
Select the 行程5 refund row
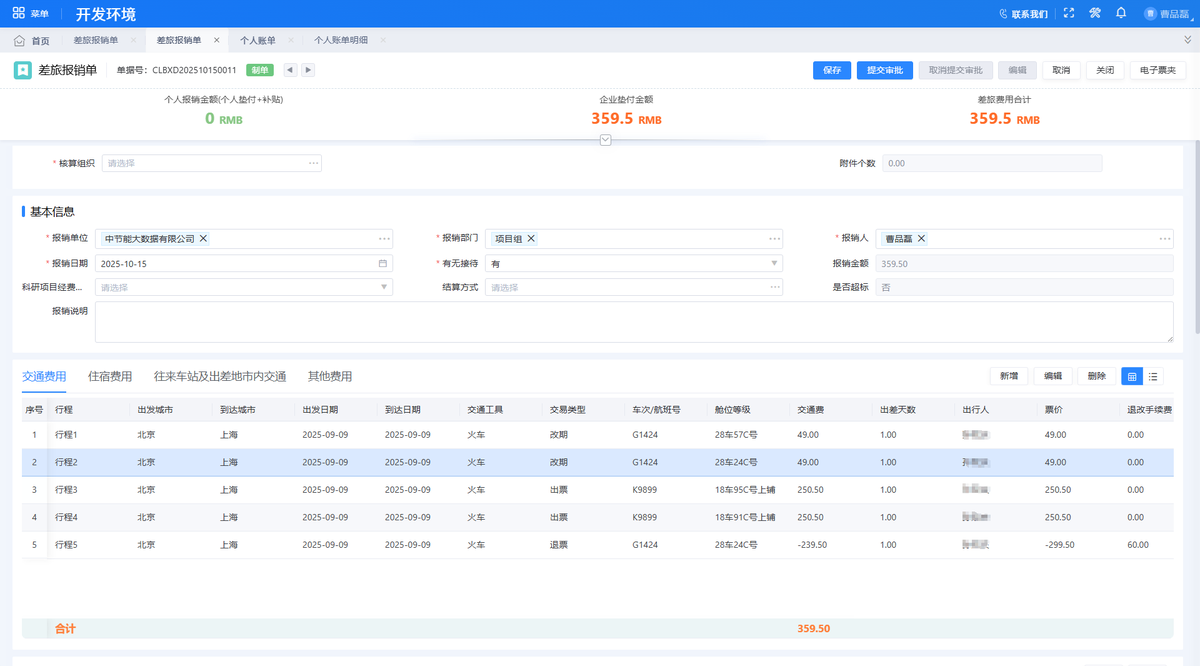click(597, 545)
